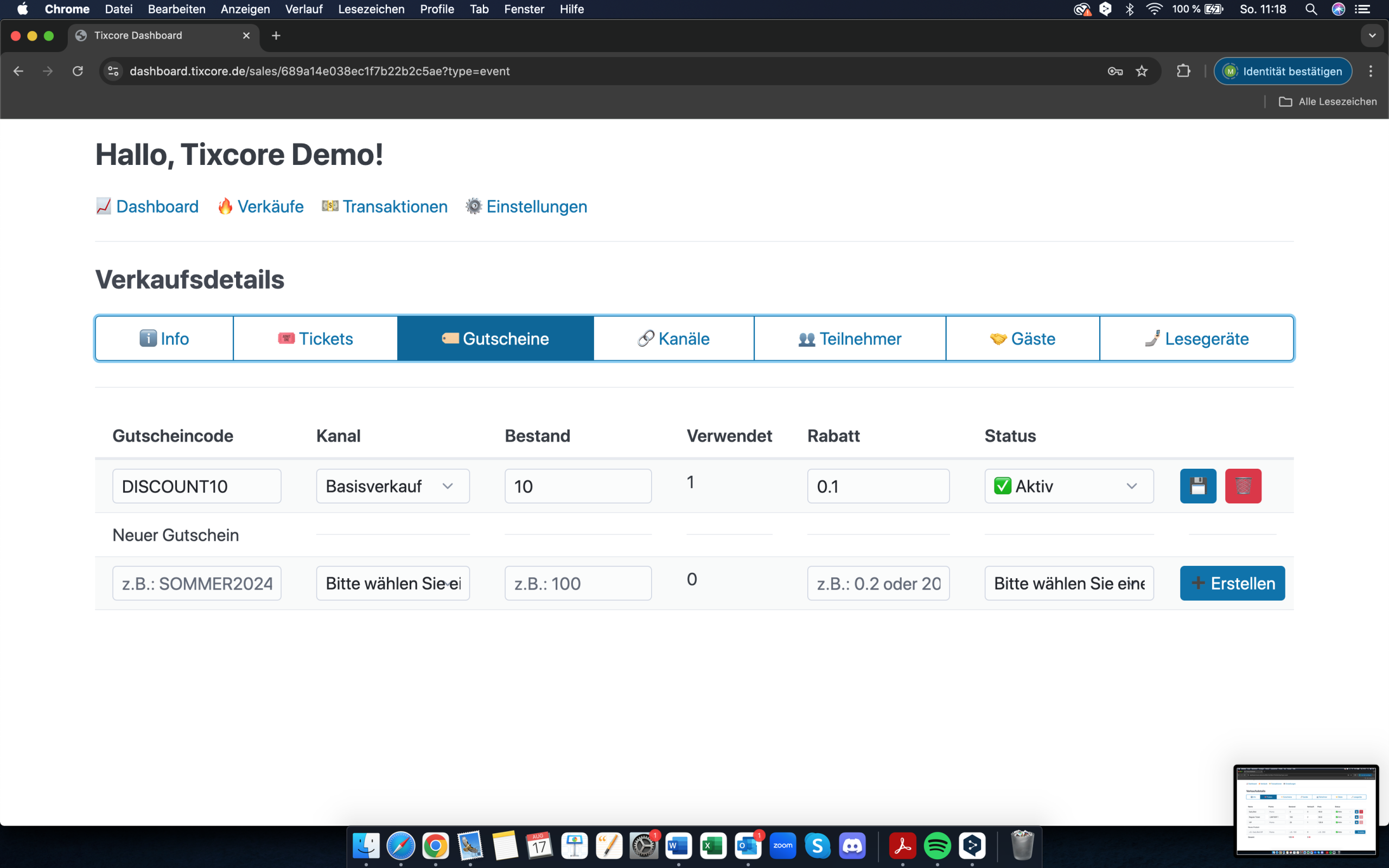Open new voucher Status selection dropdown

click(1068, 583)
